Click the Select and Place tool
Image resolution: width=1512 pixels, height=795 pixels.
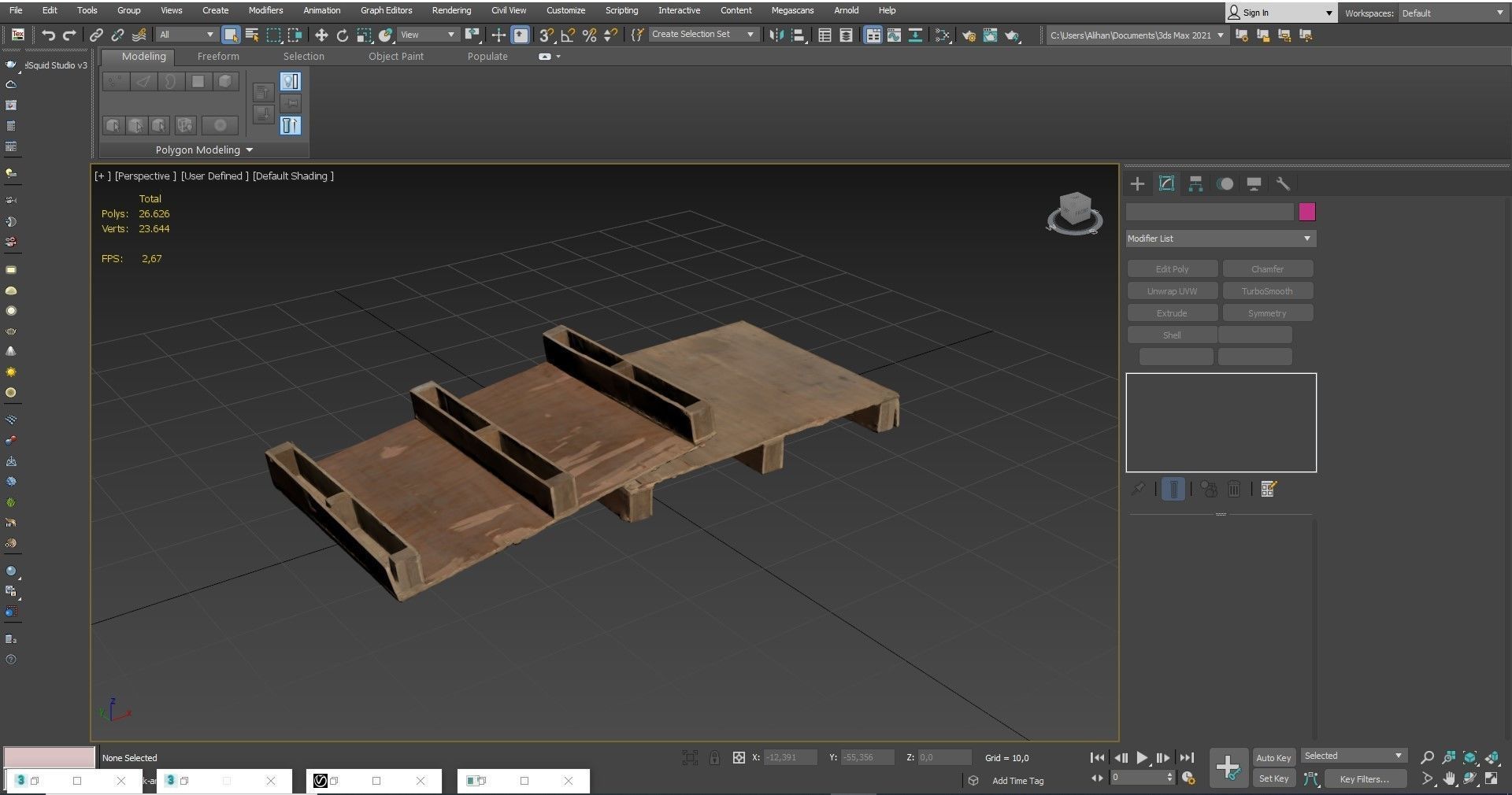coord(386,35)
